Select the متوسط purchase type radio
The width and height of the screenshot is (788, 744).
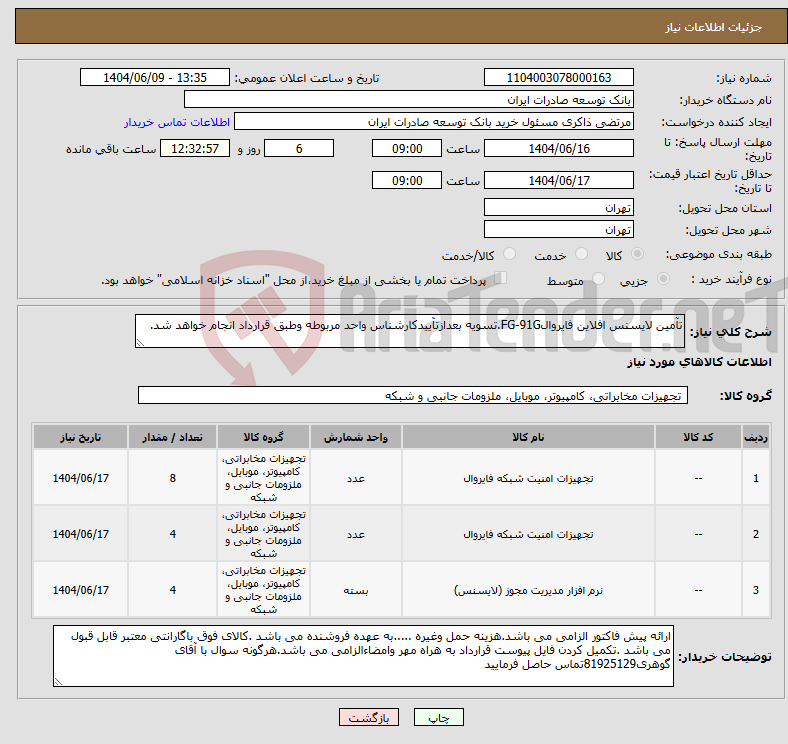(x=599, y=278)
